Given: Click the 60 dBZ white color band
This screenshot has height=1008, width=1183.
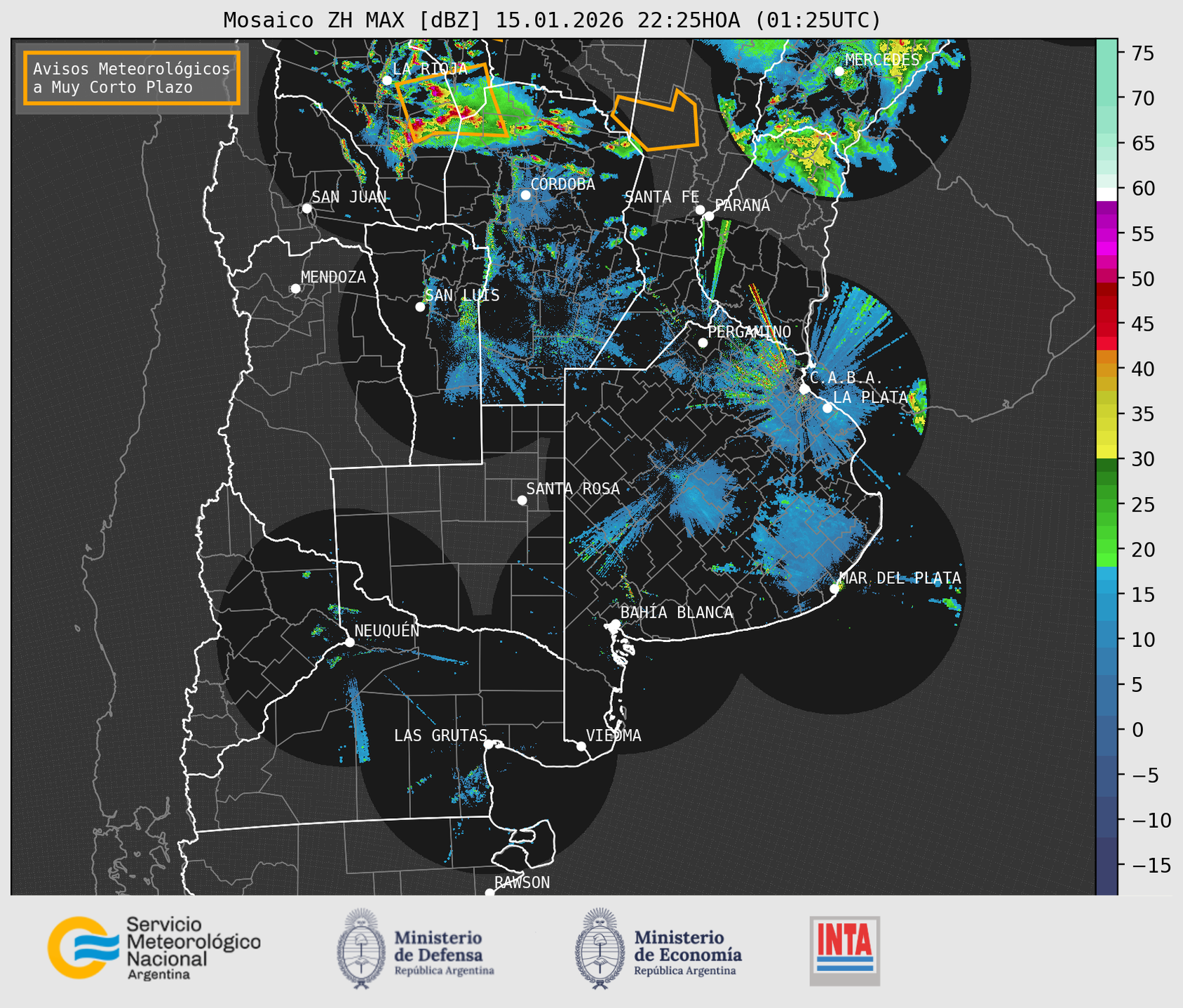Looking at the screenshot, I should pyautogui.click(x=1107, y=194).
